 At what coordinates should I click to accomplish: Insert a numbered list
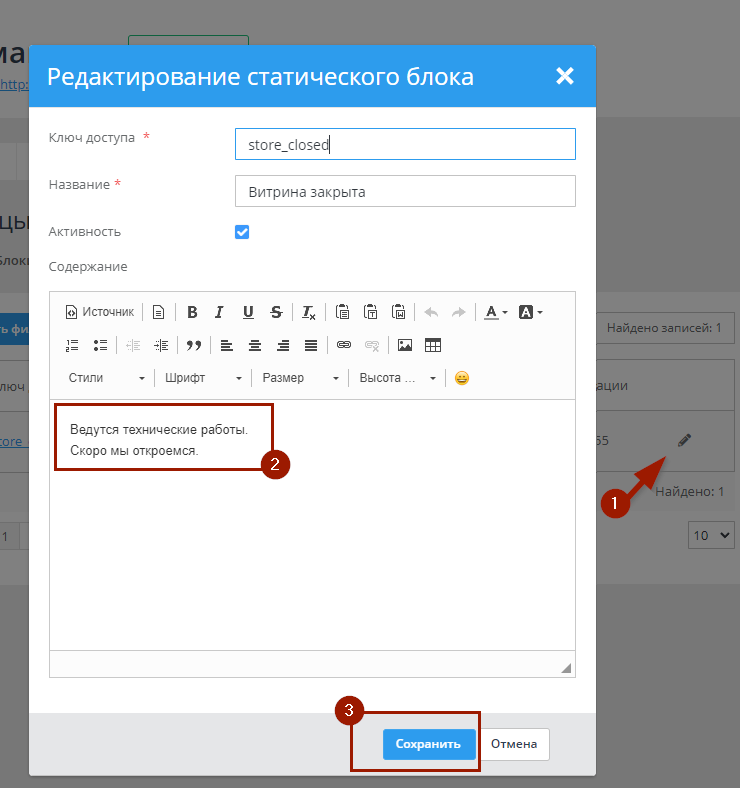tap(72, 345)
